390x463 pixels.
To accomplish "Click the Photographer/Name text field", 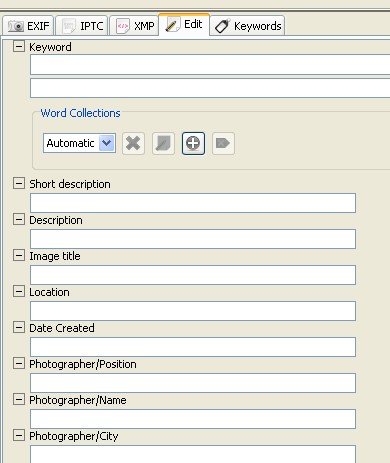I will click(193, 419).
